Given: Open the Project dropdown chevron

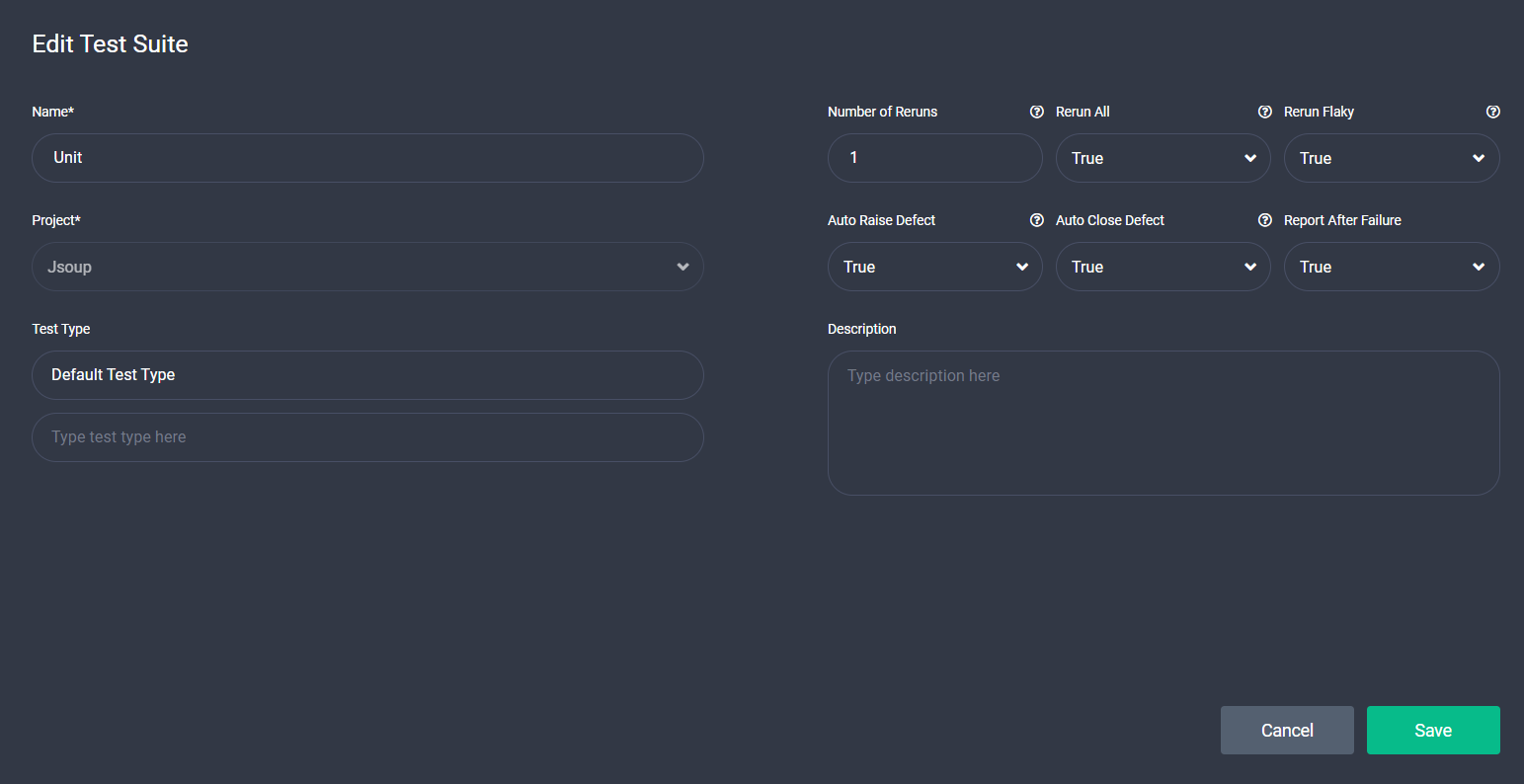Looking at the screenshot, I should click(682, 267).
